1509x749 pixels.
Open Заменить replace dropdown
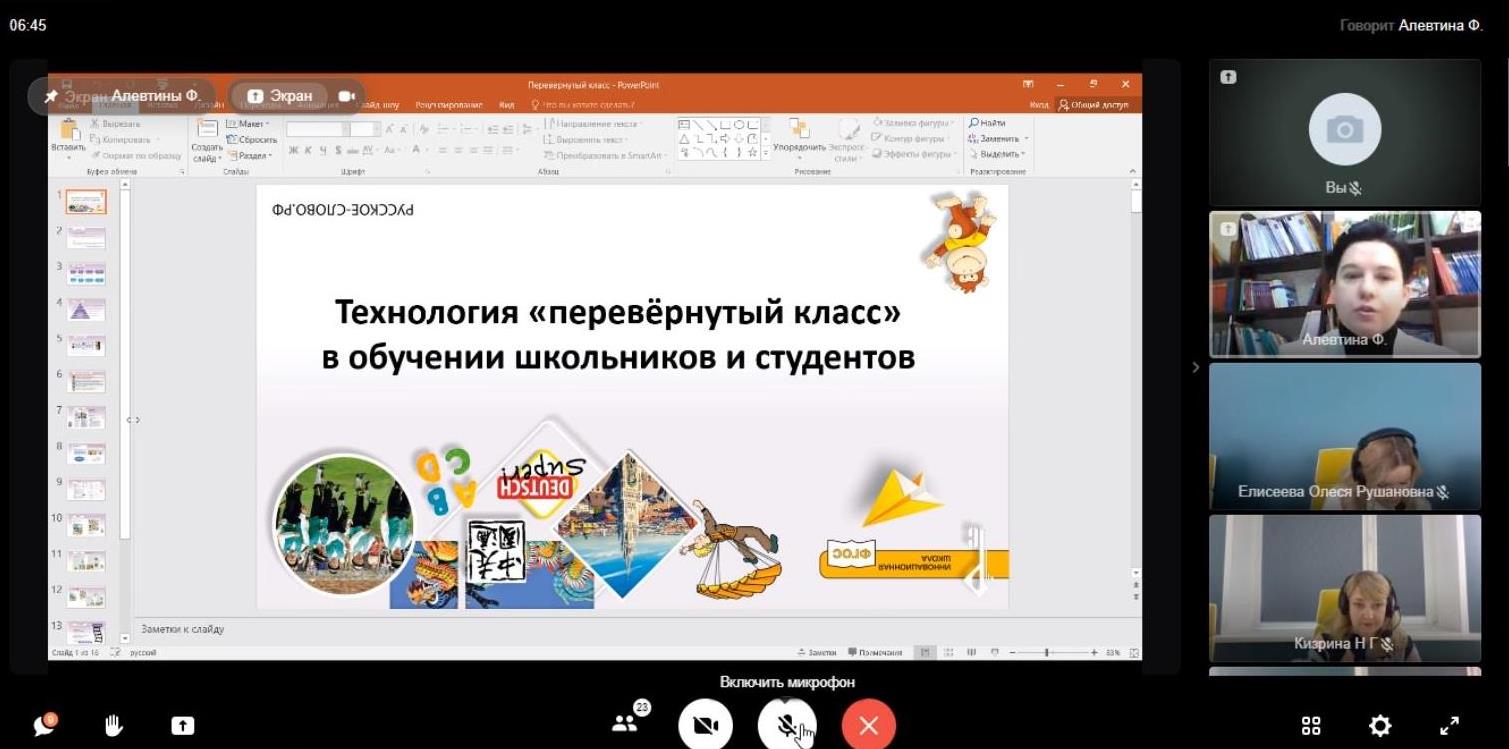[998, 139]
